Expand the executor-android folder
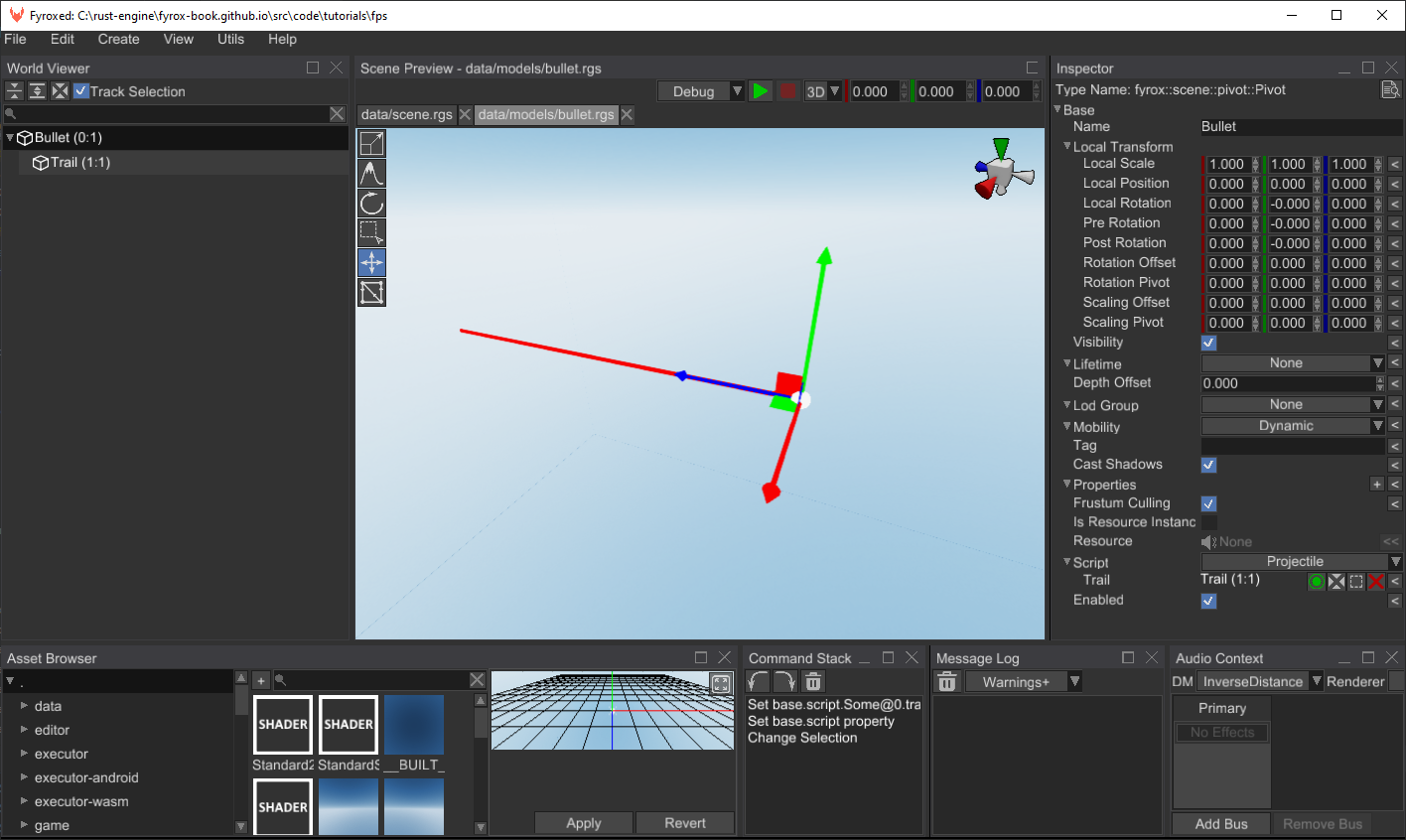The image size is (1406, 840). tap(25, 777)
